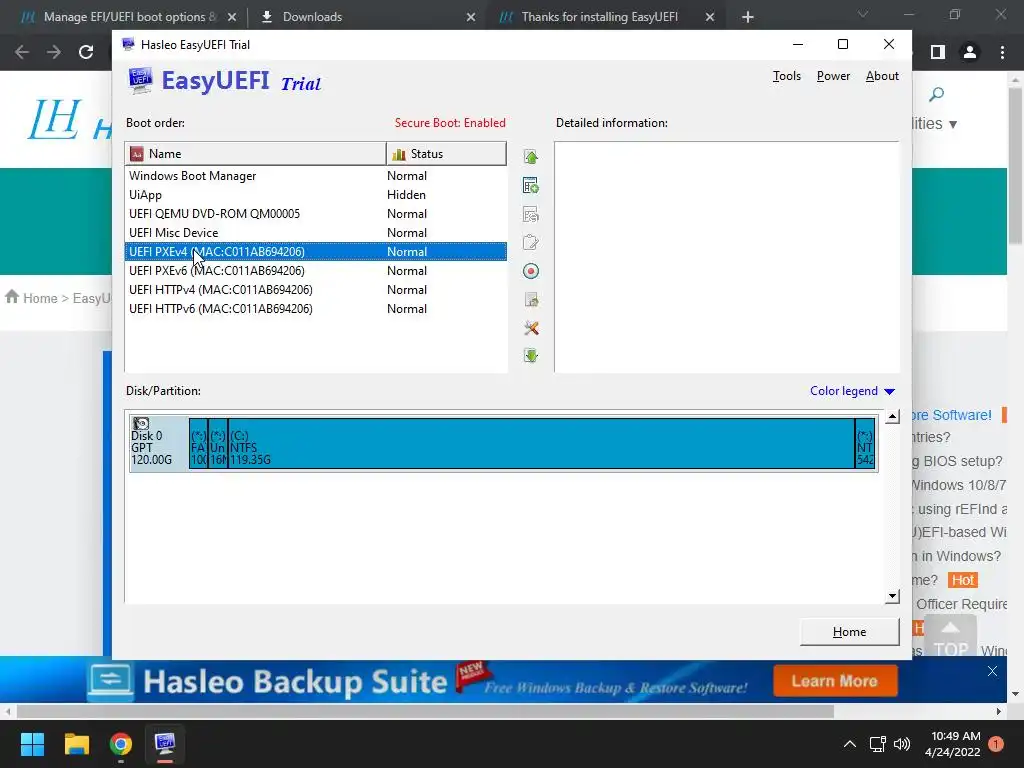Click the duplicate/backup entry icon below the create icon
The width and height of the screenshot is (1024, 768).
click(530, 214)
